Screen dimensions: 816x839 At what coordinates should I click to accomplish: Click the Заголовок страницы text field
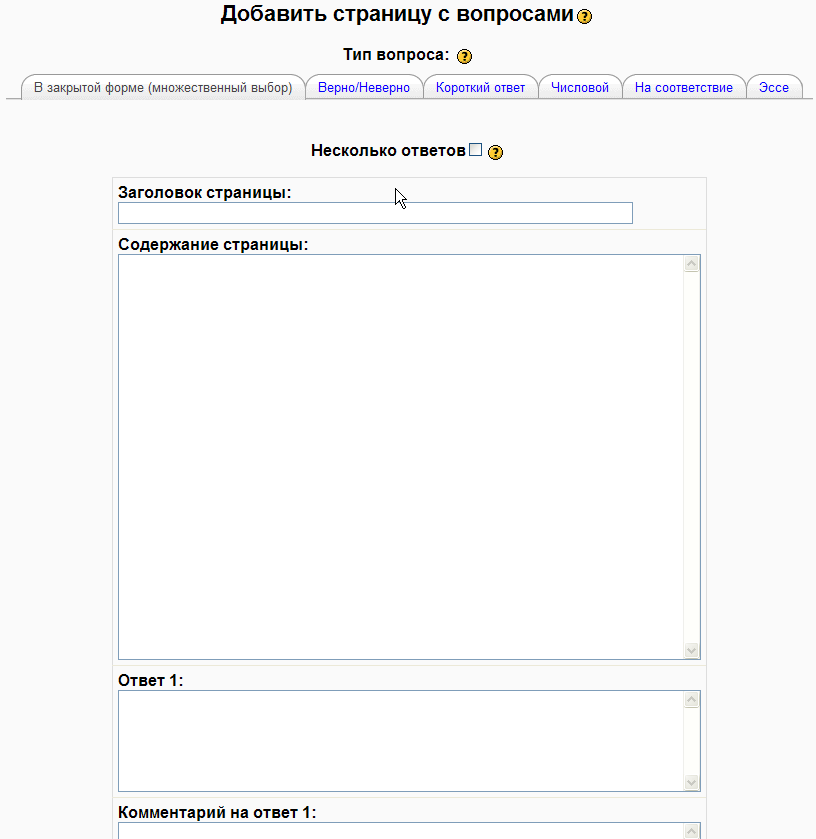(x=375, y=213)
